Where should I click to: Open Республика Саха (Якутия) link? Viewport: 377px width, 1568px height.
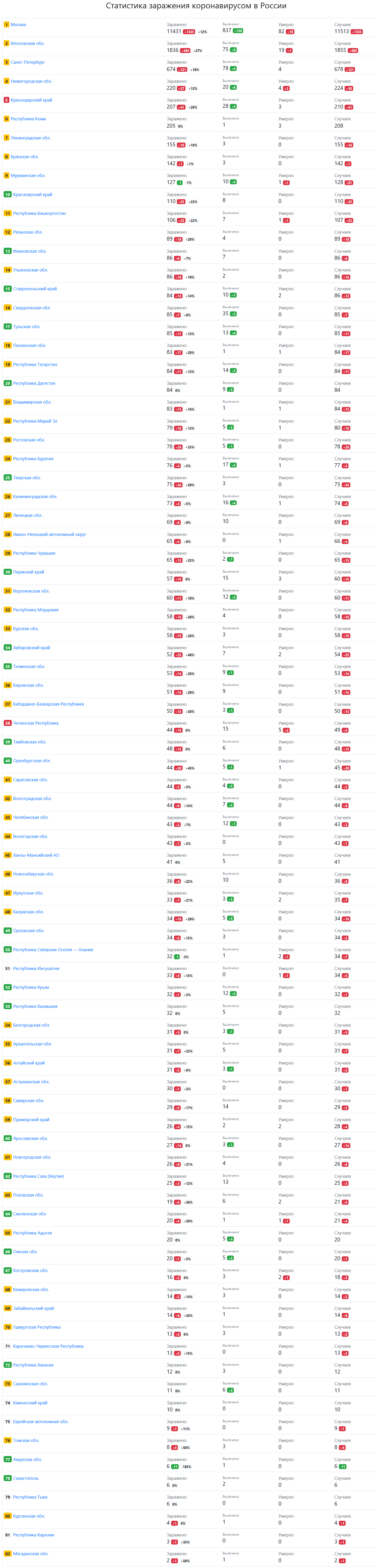click(x=38, y=1176)
